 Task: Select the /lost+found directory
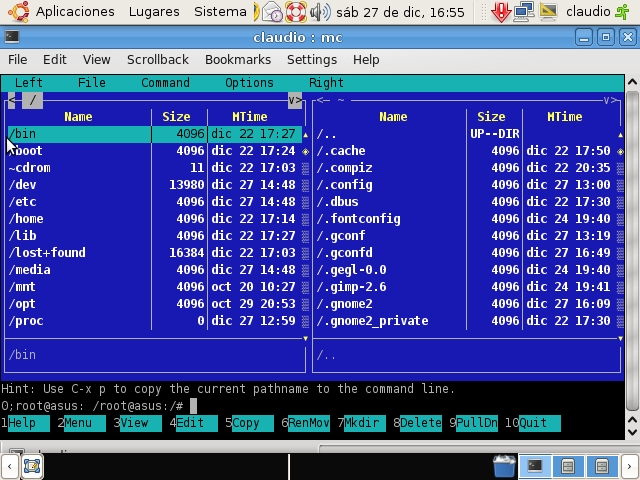tap(155, 253)
